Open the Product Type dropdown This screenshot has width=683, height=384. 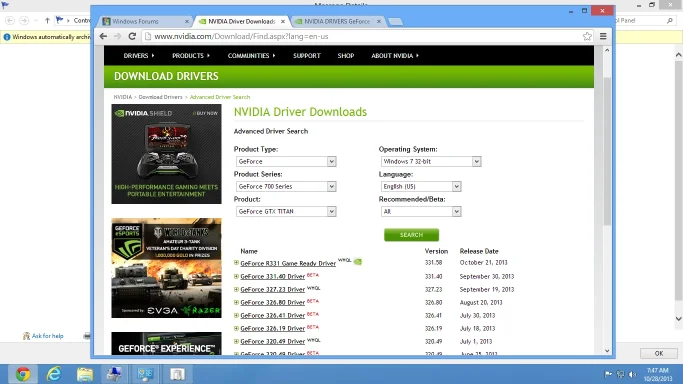[286, 162]
